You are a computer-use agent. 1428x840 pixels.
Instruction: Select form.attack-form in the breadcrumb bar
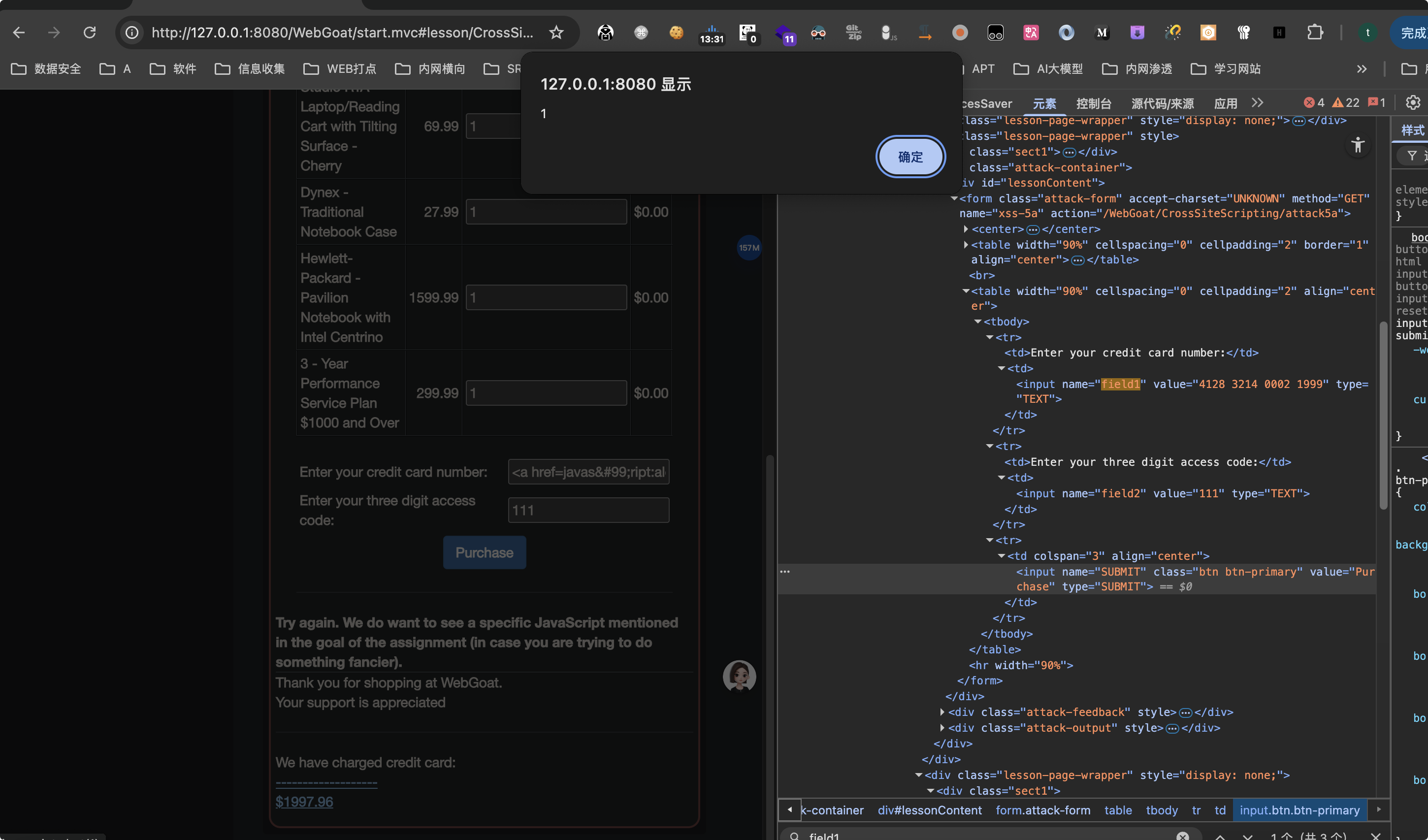coord(1042,810)
